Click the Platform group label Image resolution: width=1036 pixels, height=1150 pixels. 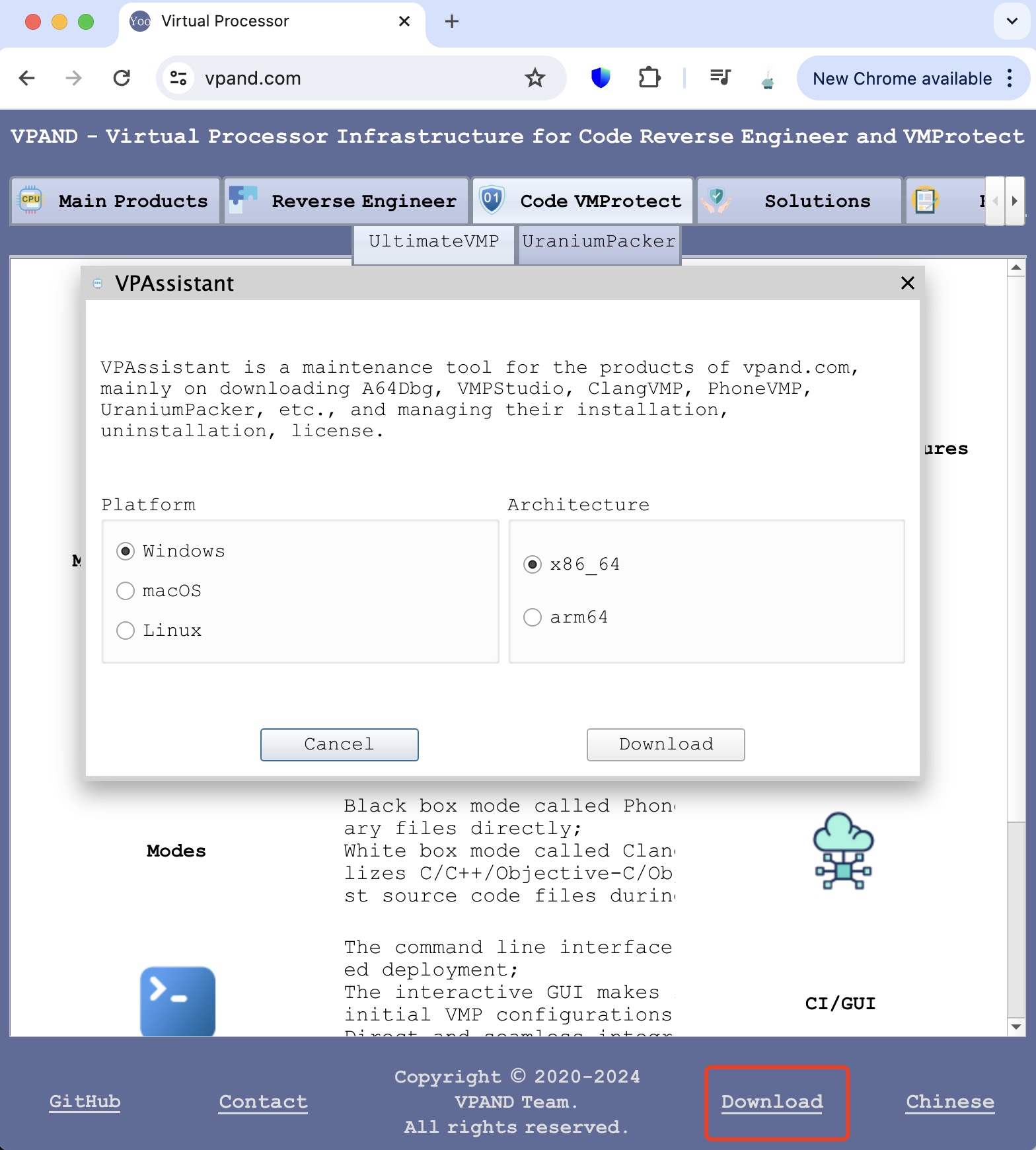tap(148, 505)
